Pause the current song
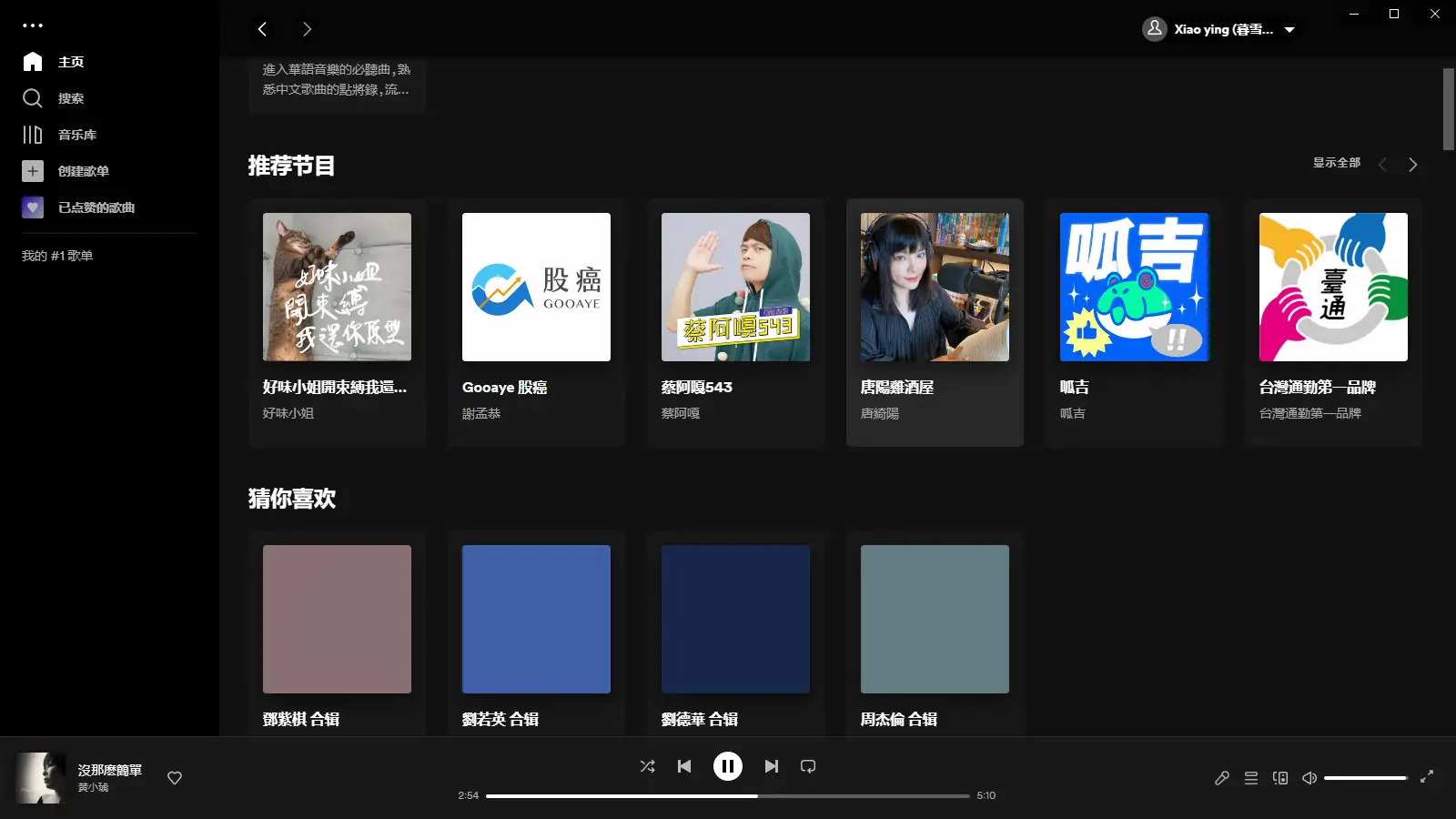The width and height of the screenshot is (1456, 819). pyautogui.click(x=727, y=765)
